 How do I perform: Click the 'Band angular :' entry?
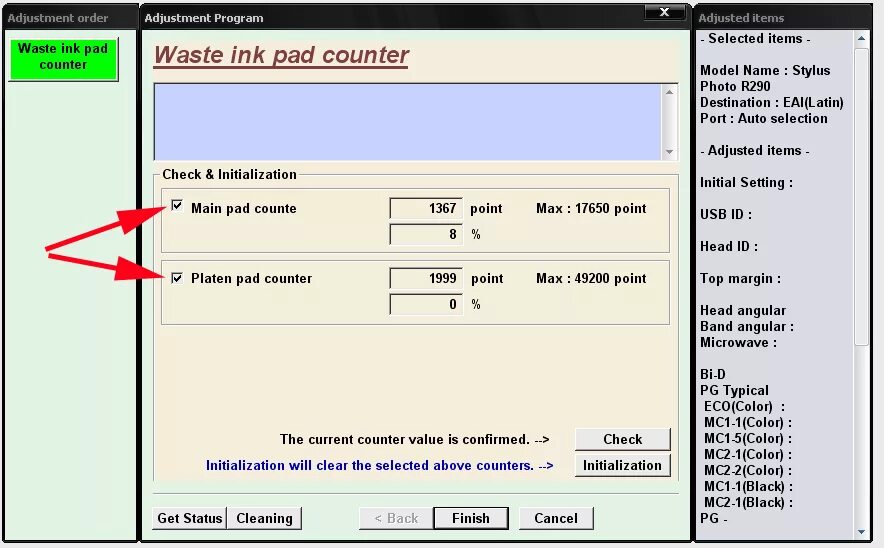(746, 326)
